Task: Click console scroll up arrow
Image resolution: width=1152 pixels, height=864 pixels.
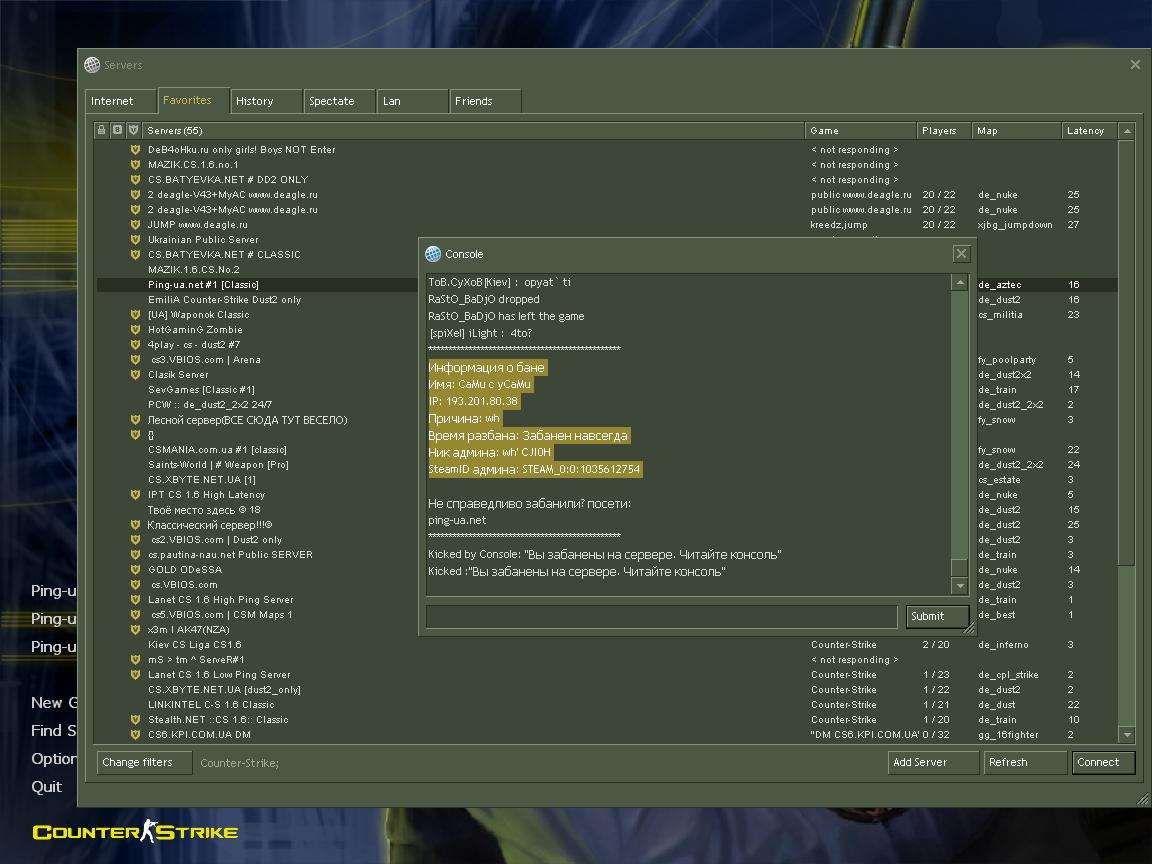Action: pos(960,283)
